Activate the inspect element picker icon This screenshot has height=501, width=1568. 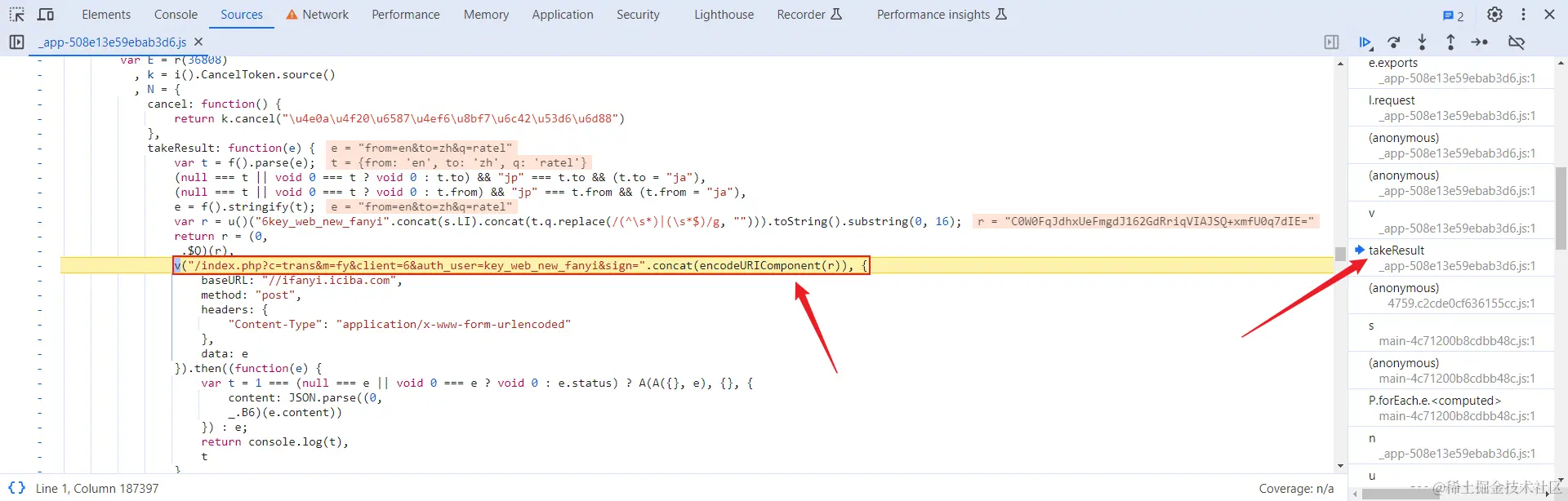16,15
